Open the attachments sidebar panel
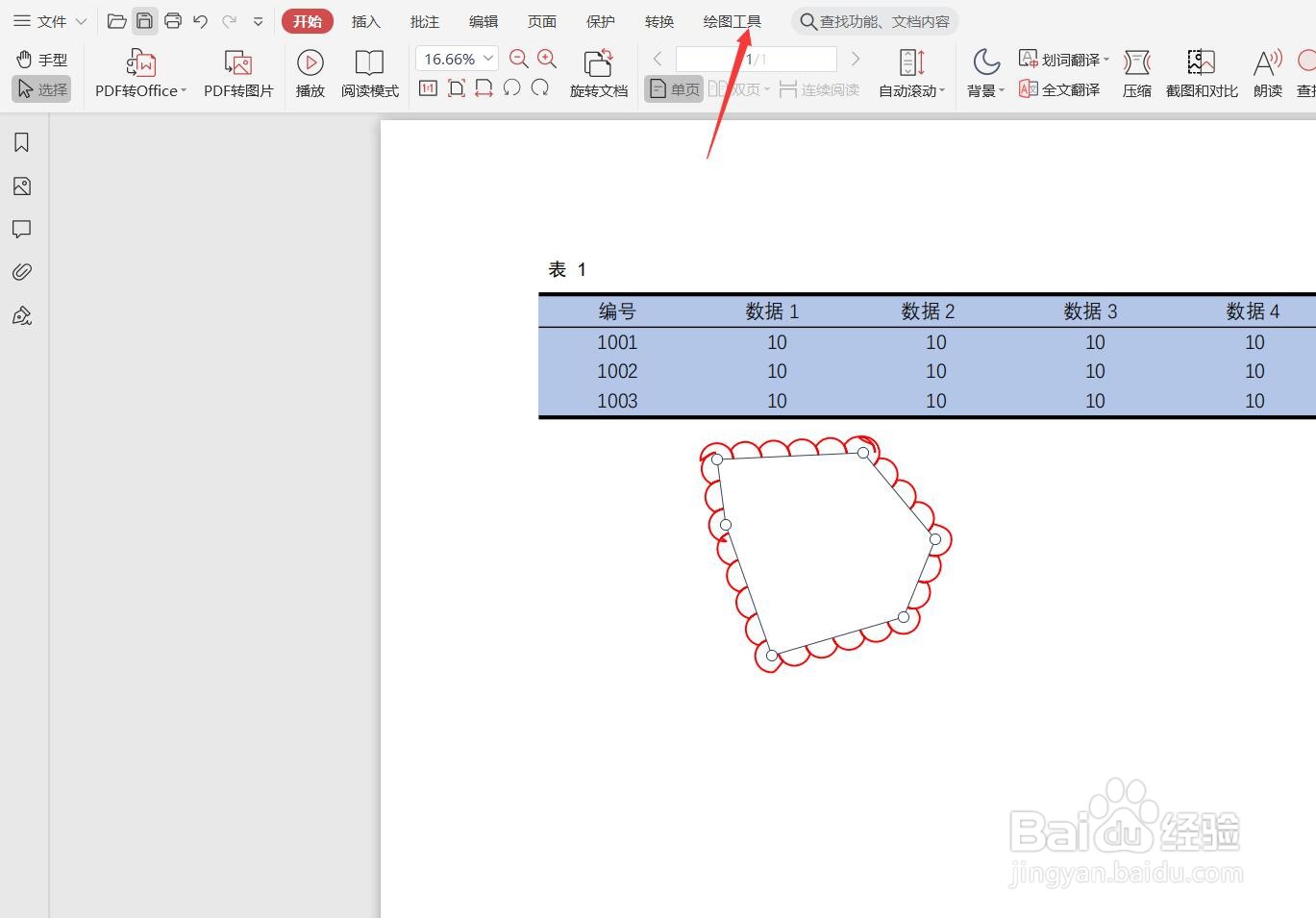Image resolution: width=1316 pixels, height=918 pixels. tap(22, 272)
